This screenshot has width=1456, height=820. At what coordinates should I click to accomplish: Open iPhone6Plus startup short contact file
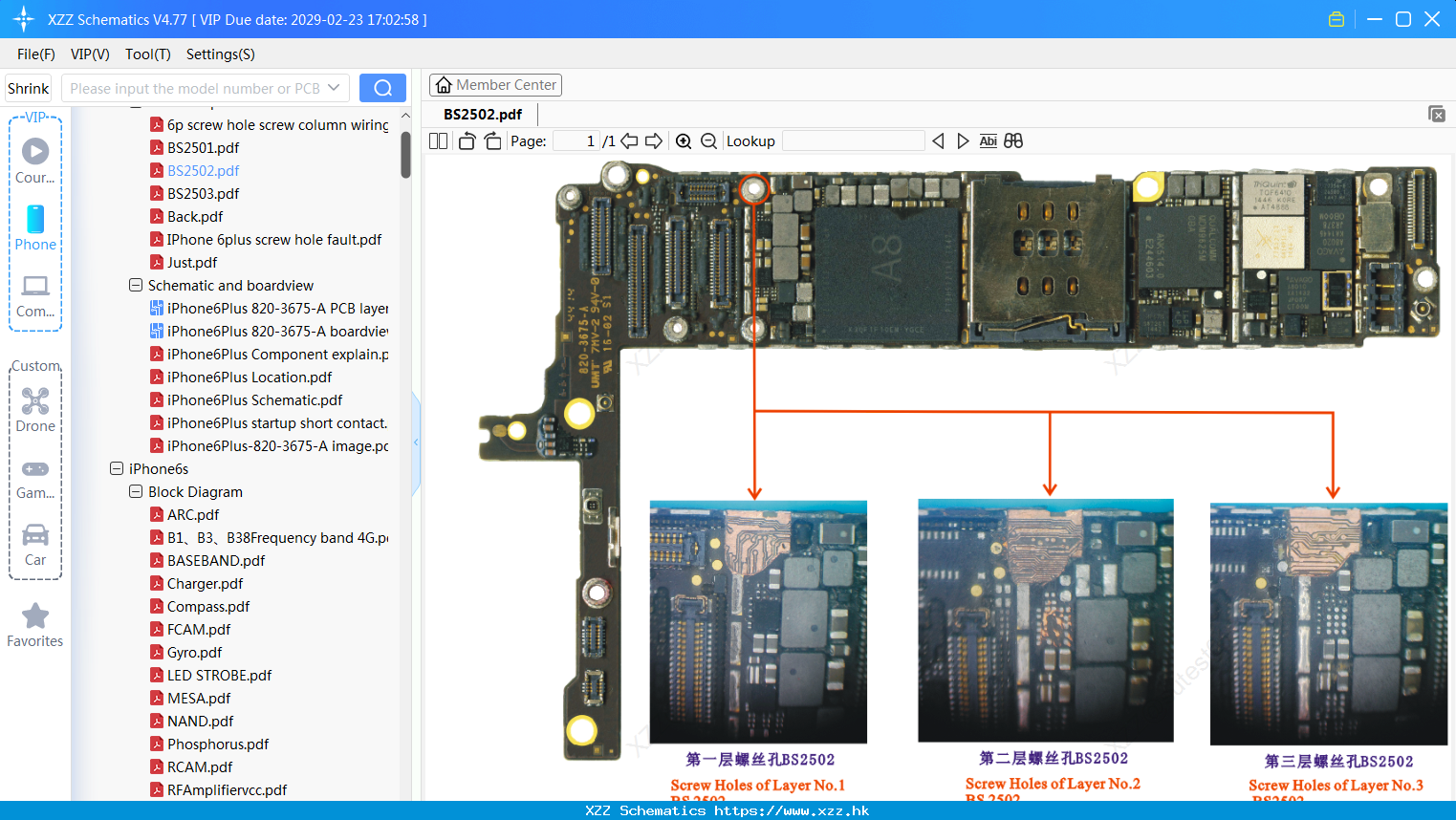(x=277, y=422)
